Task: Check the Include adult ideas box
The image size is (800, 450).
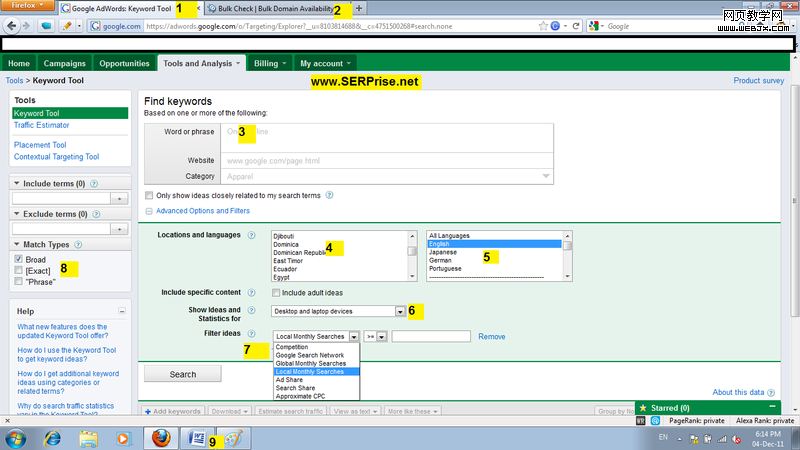Action: [x=277, y=293]
